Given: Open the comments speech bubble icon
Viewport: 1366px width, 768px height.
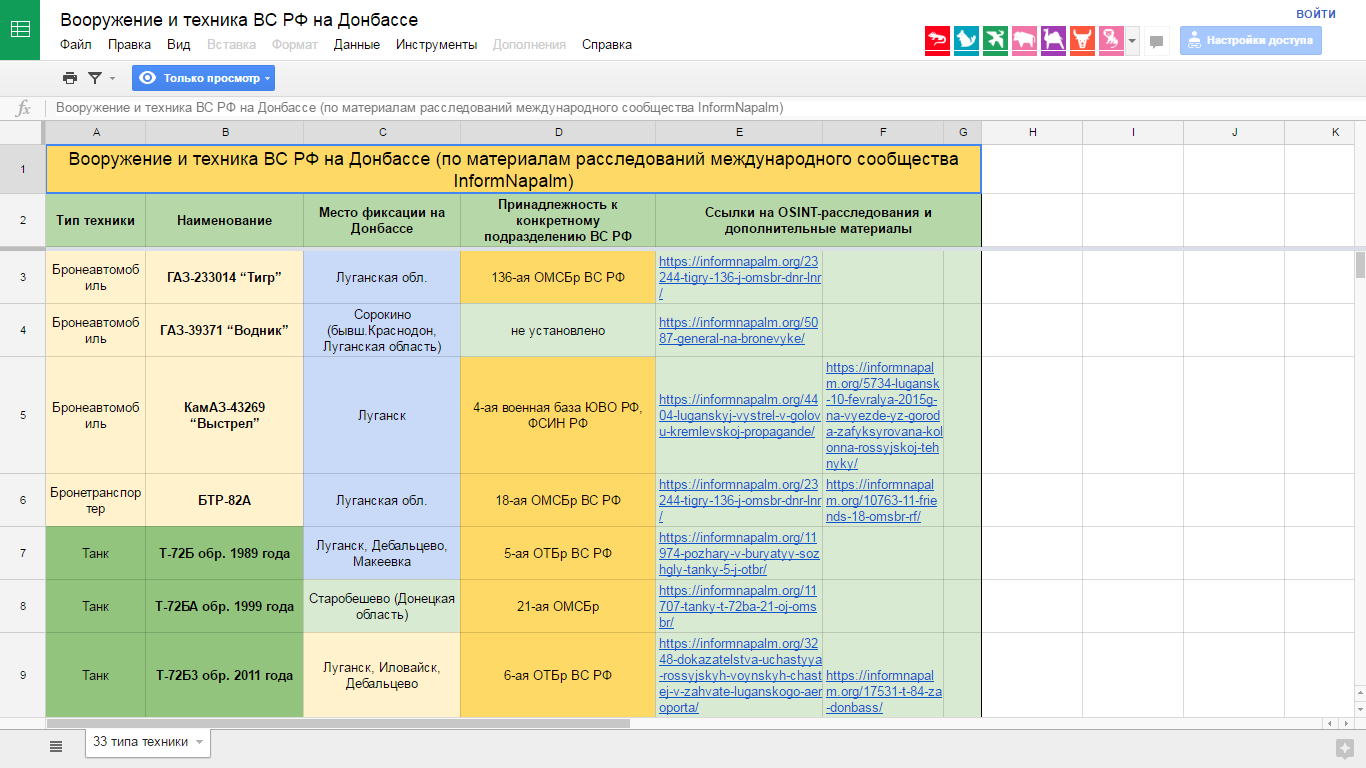Looking at the screenshot, I should click(x=1157, y=42).
